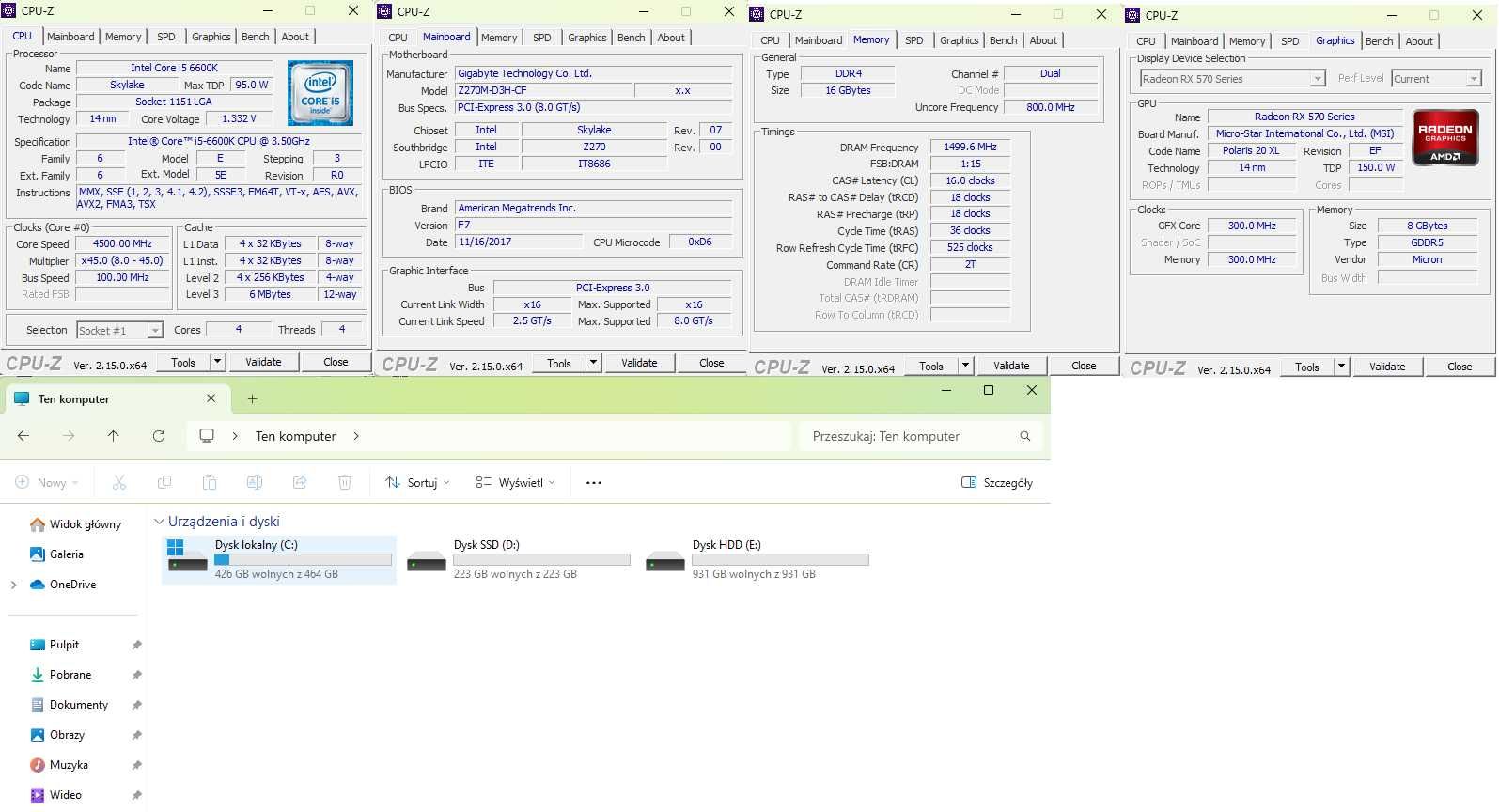Open the three-dots more options menu
The image size is (1499, 812).
click(593, 482)
